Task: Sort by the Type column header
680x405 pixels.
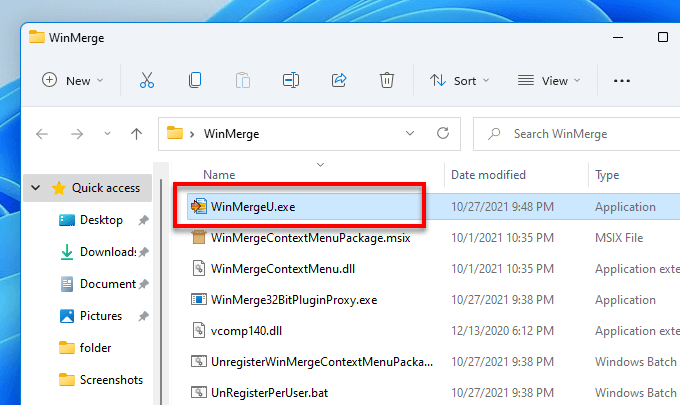Action: pyautogui.click(x=607, y=175)
